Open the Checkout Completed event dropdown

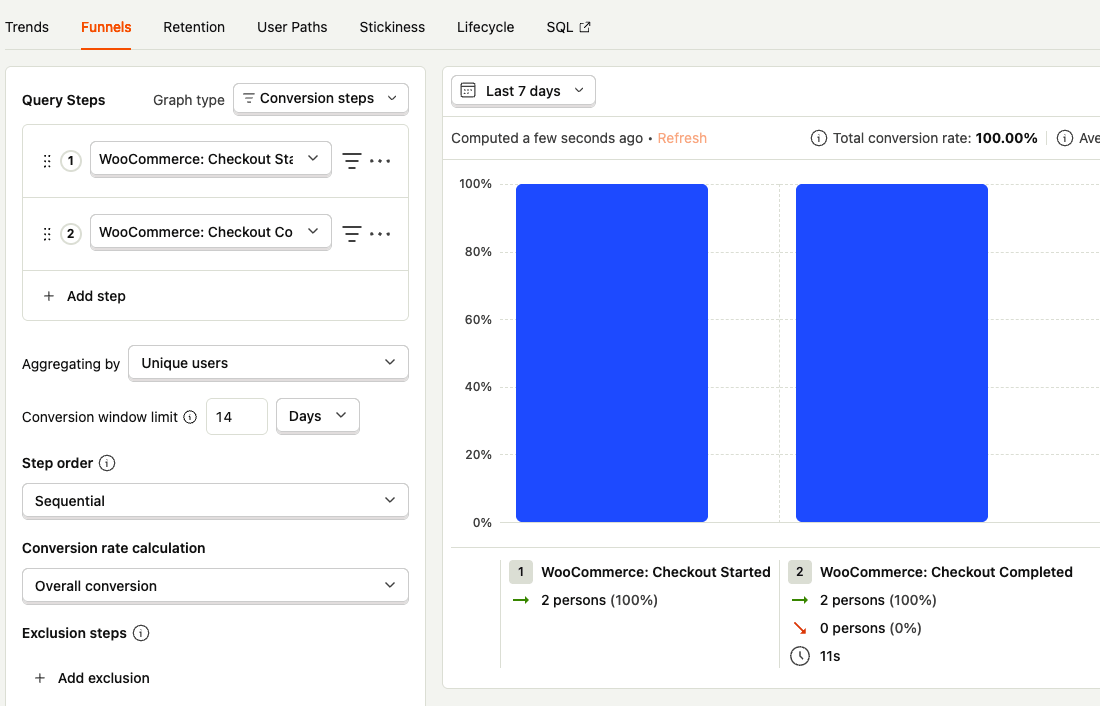pyautogui.click(x=210, y=232)
